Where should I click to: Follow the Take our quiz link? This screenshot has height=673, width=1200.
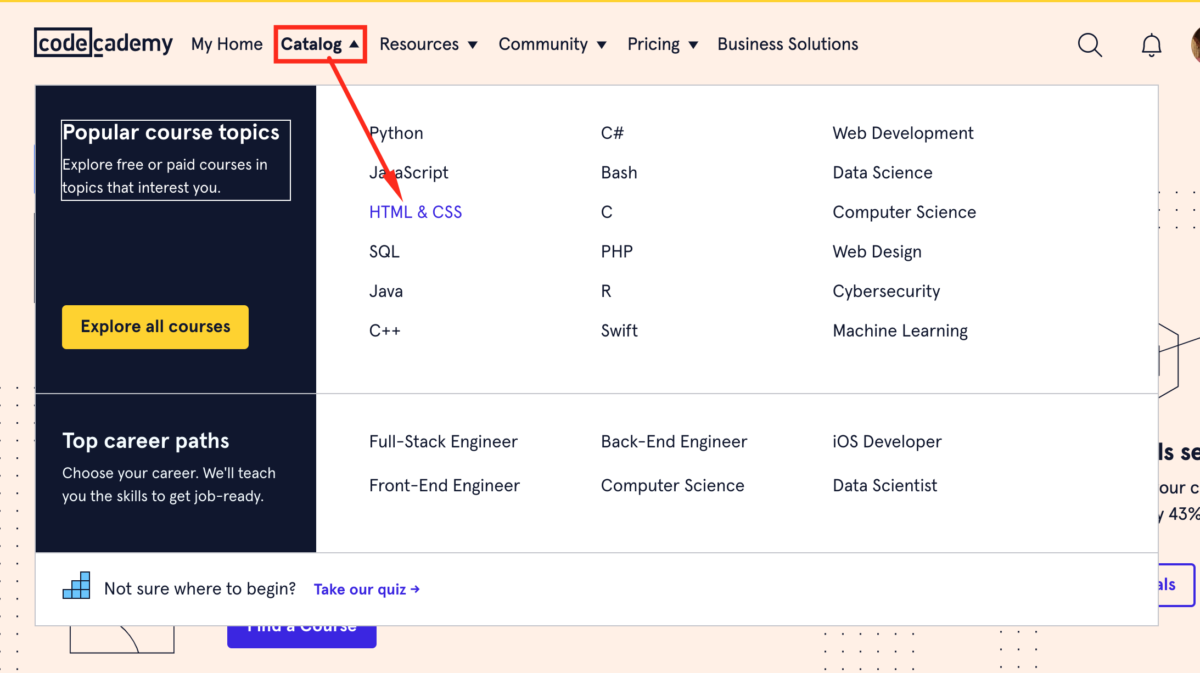[366, 589]
